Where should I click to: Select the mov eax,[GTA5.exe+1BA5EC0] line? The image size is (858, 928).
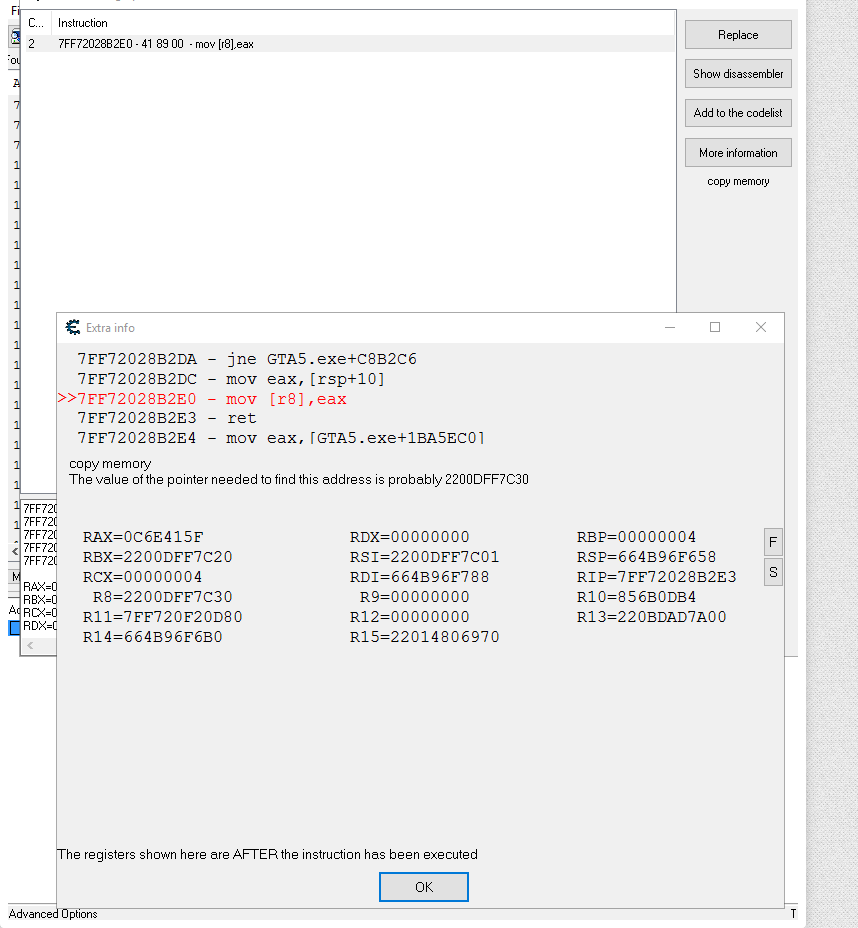tap(281, 438)
